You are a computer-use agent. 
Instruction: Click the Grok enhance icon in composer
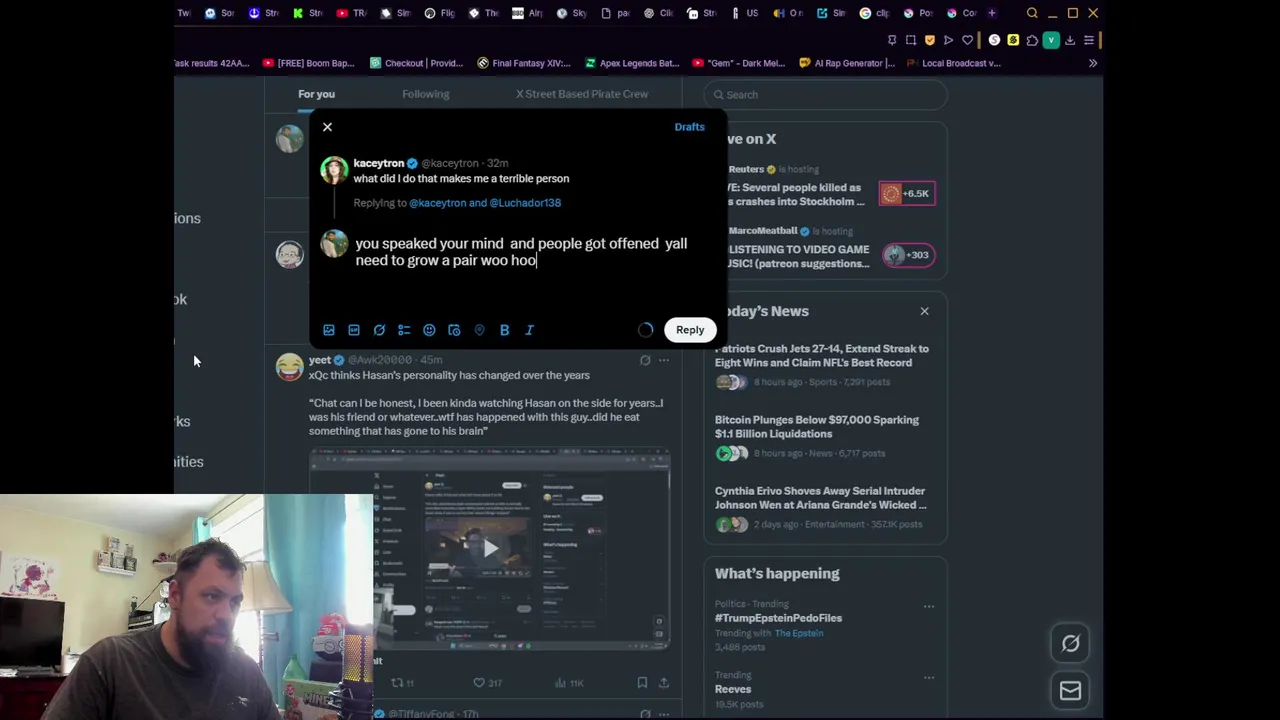(379, 330)
